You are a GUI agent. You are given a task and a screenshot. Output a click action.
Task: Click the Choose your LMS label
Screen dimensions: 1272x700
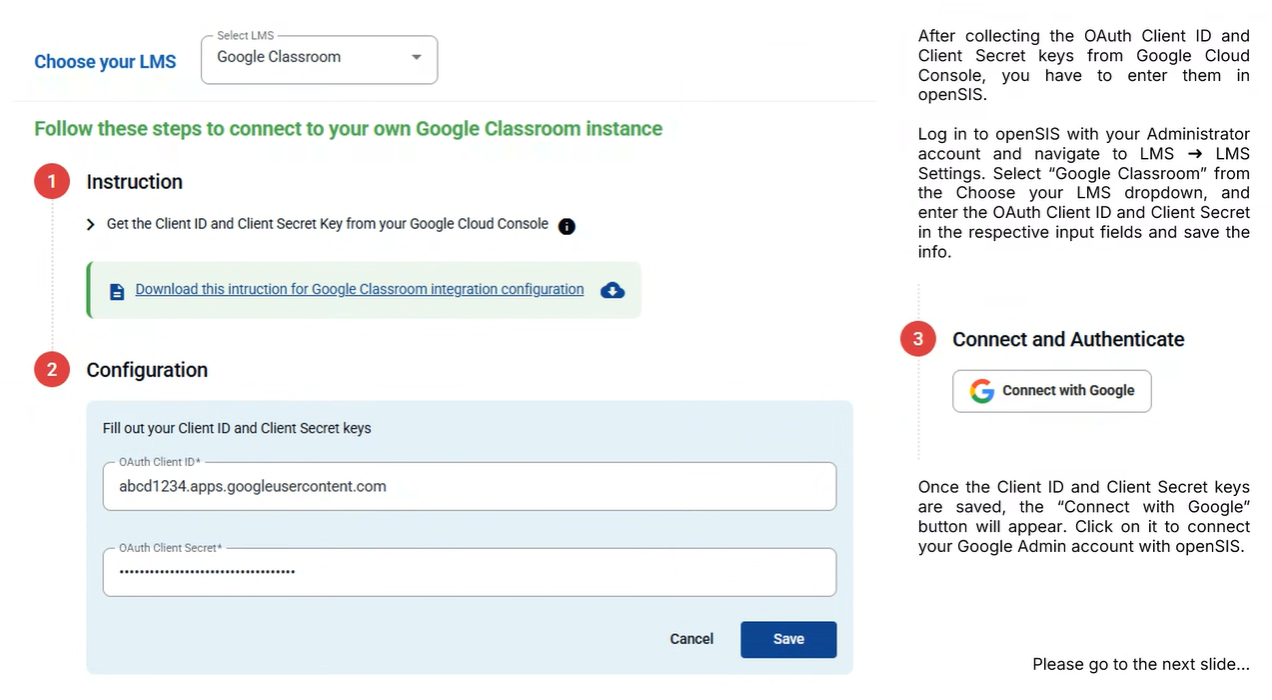click(x=105, y=62)
